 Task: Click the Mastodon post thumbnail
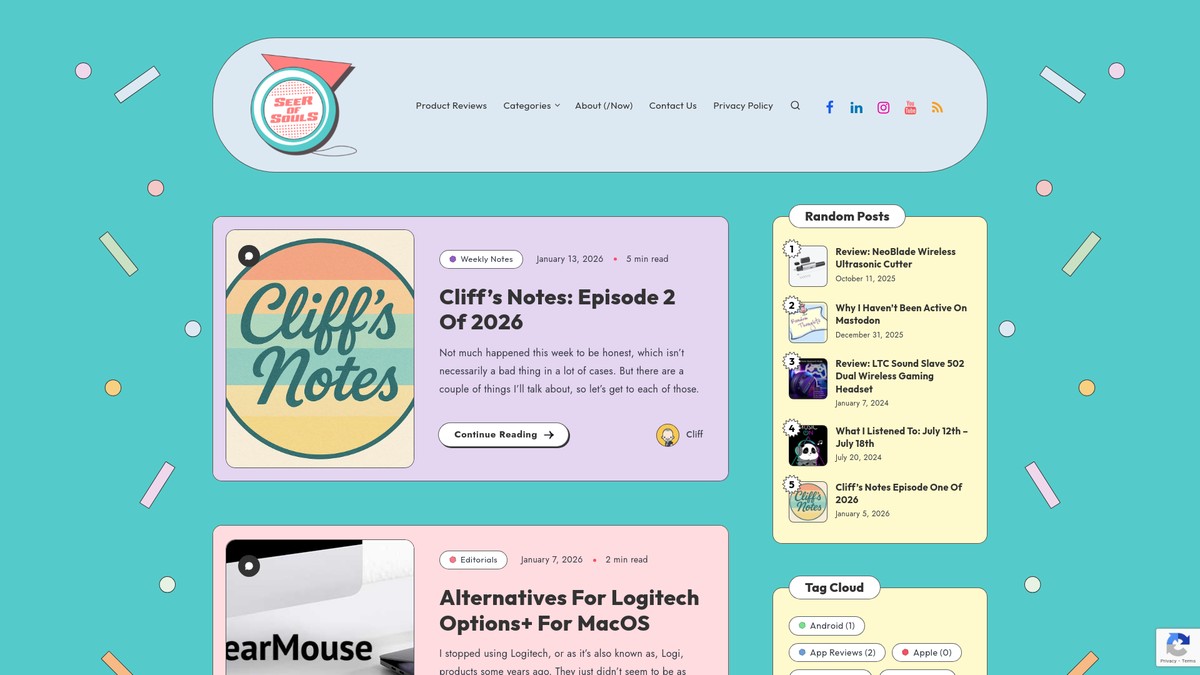coord(808,322)
